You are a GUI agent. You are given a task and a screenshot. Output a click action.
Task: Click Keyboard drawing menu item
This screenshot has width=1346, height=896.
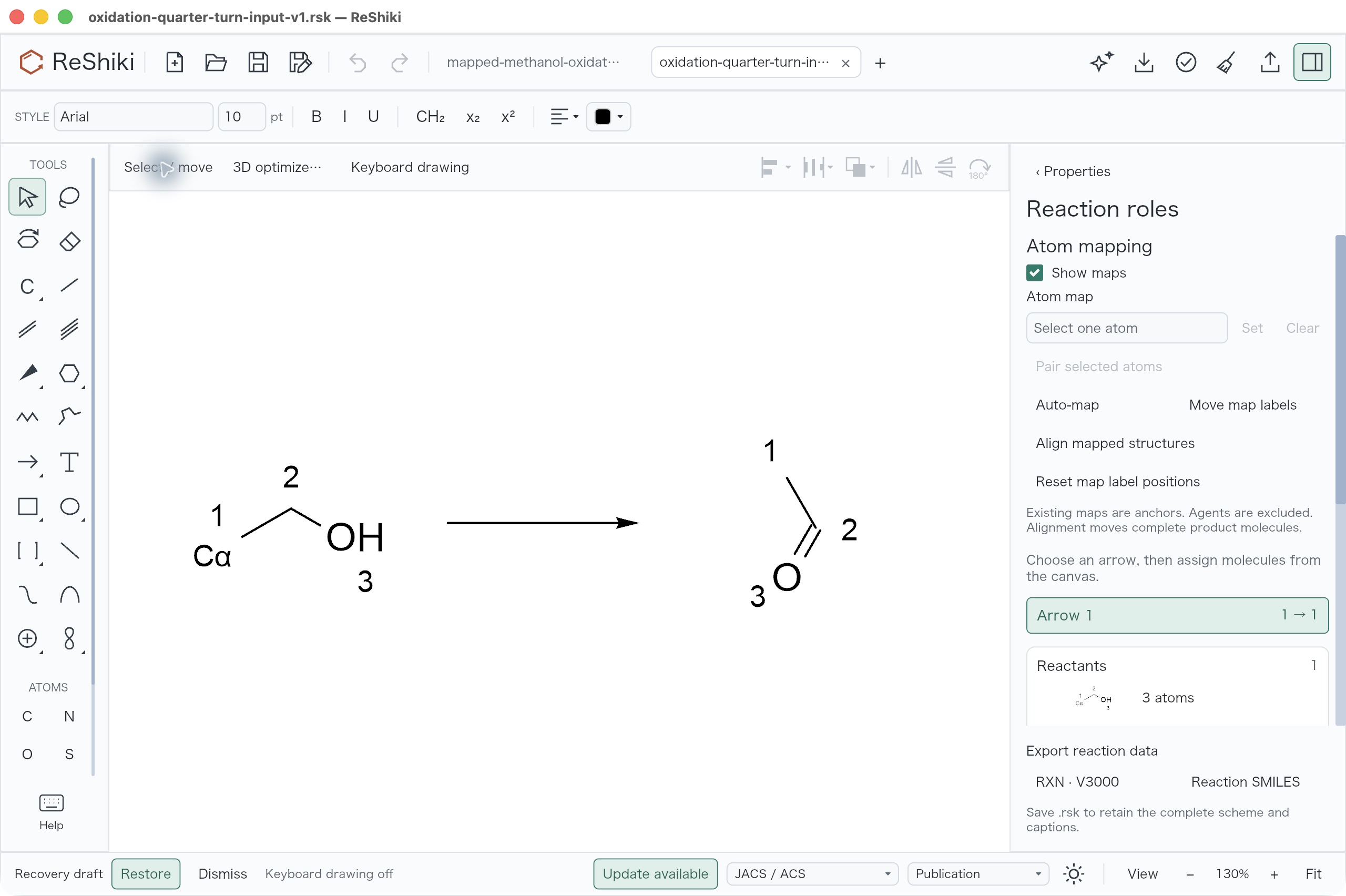point(410,167)
